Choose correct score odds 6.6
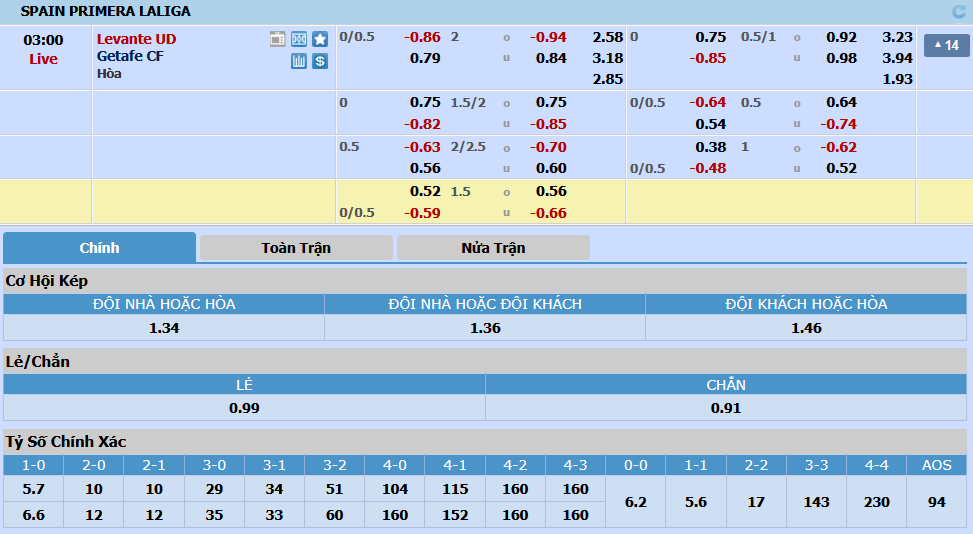Viewport: 973px width, 534px height. (x=34, y=515)
